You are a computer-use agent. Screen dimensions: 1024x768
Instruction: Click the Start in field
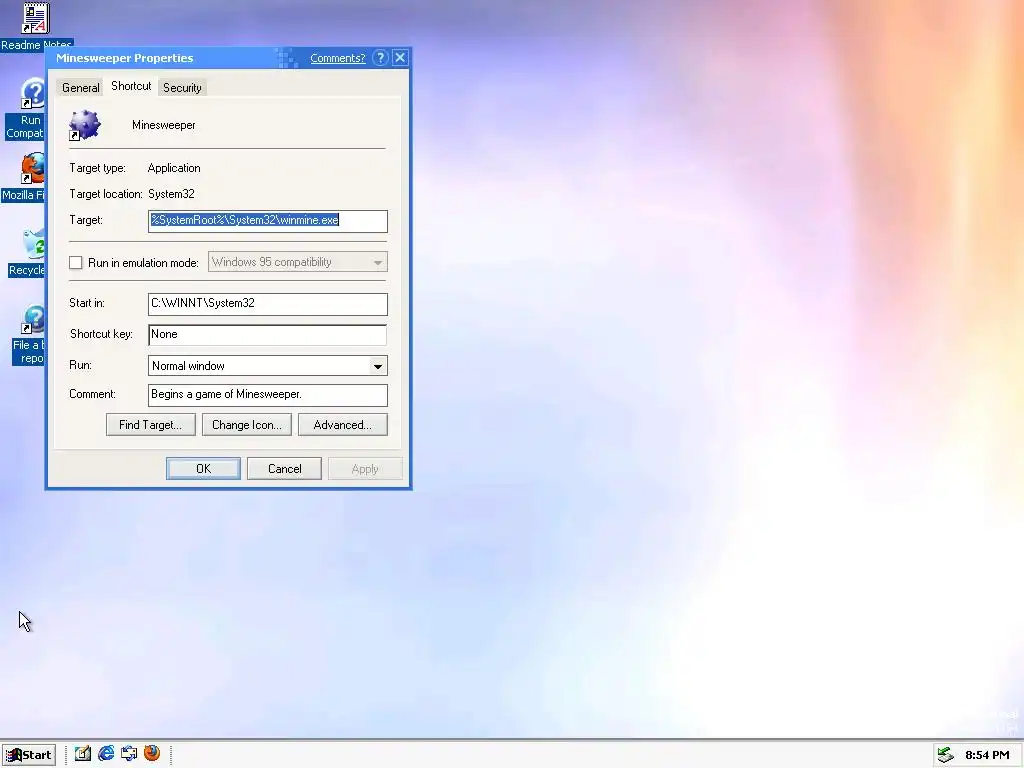pos(268,304)
